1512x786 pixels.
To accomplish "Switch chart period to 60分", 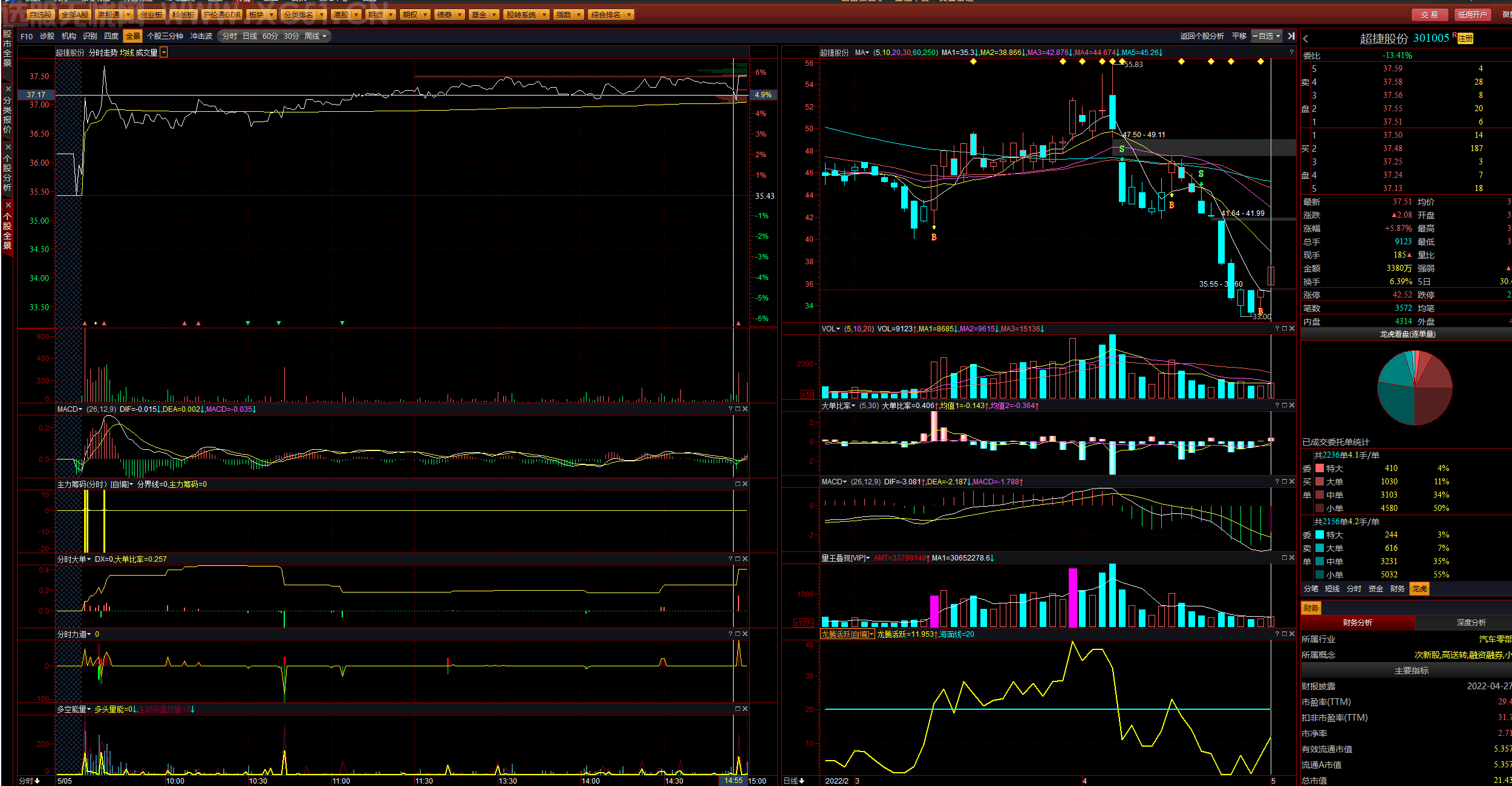I will [270, 36].
